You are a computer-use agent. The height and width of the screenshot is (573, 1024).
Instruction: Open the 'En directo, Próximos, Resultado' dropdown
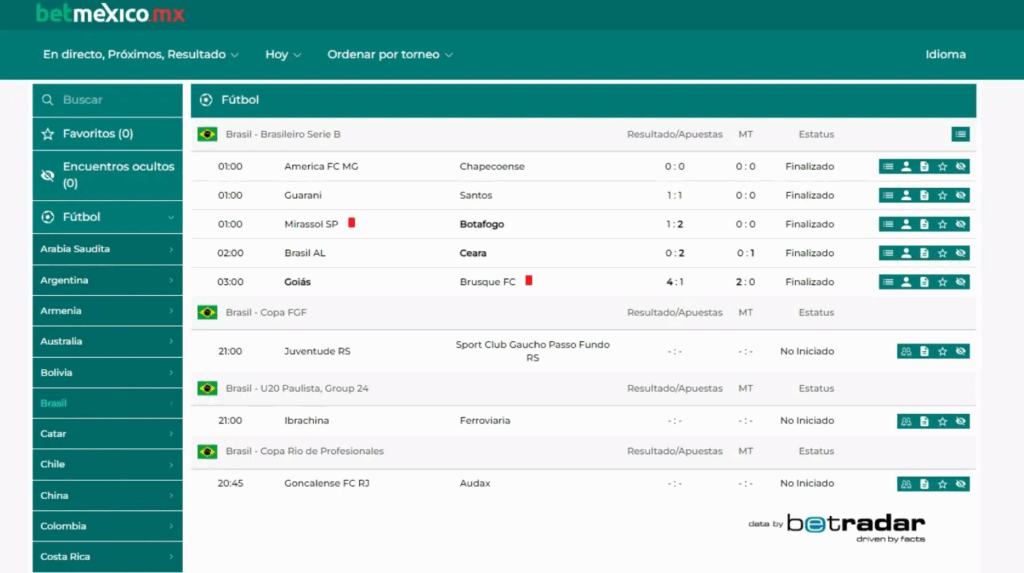pos(140,55)
